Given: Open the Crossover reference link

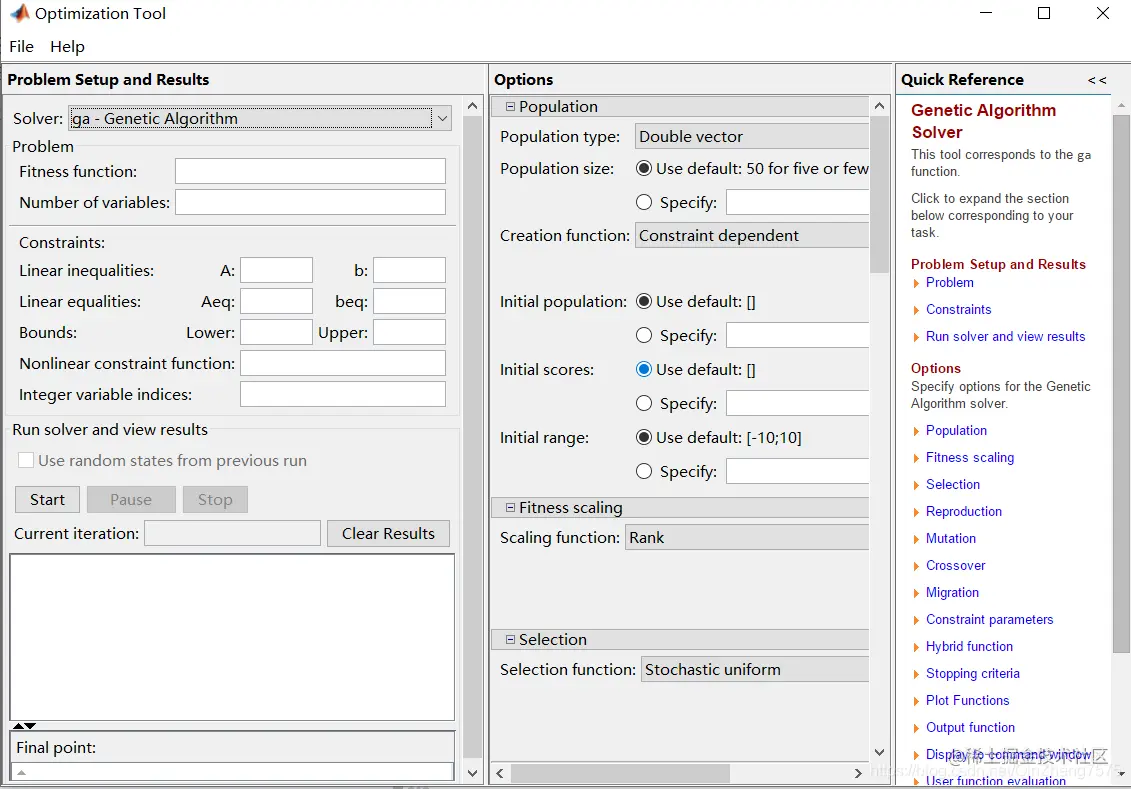Looking at the screenshot, I should coord(956,565).
